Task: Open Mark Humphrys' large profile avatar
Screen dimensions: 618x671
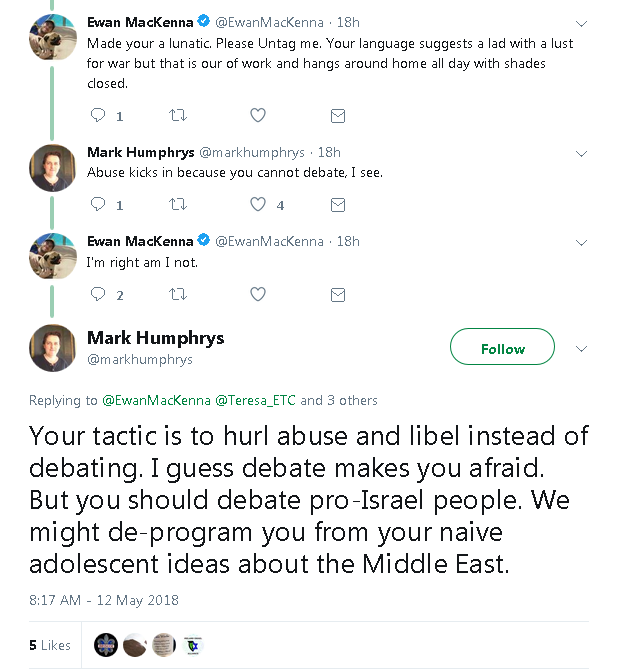Action: click(53, 348)
